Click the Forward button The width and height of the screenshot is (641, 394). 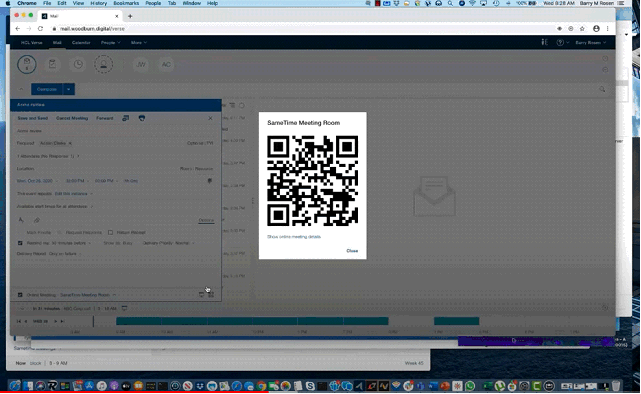point(105,118)
